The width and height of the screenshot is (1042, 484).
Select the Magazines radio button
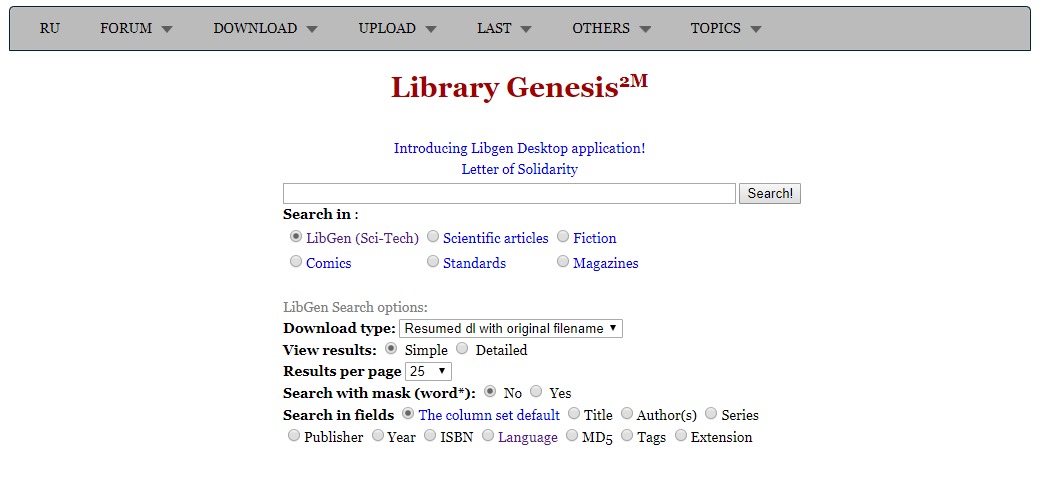pos(563,261)
